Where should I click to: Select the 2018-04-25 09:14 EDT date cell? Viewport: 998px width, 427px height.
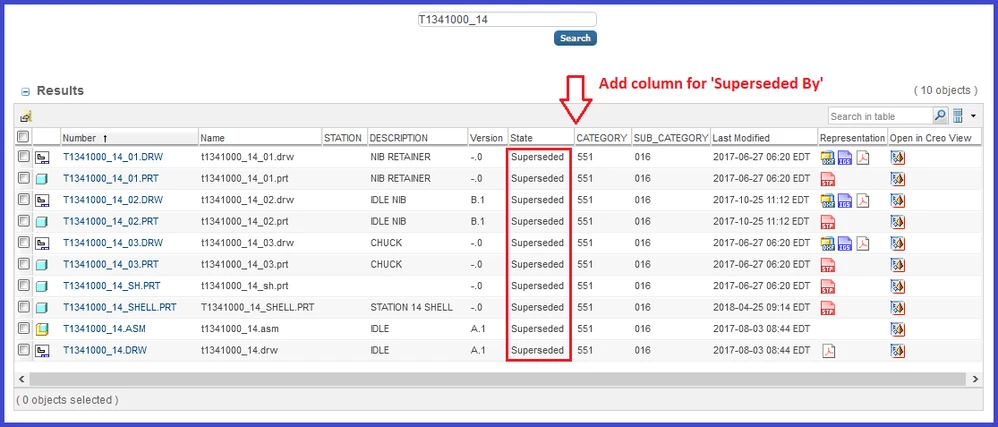(762, 307)
